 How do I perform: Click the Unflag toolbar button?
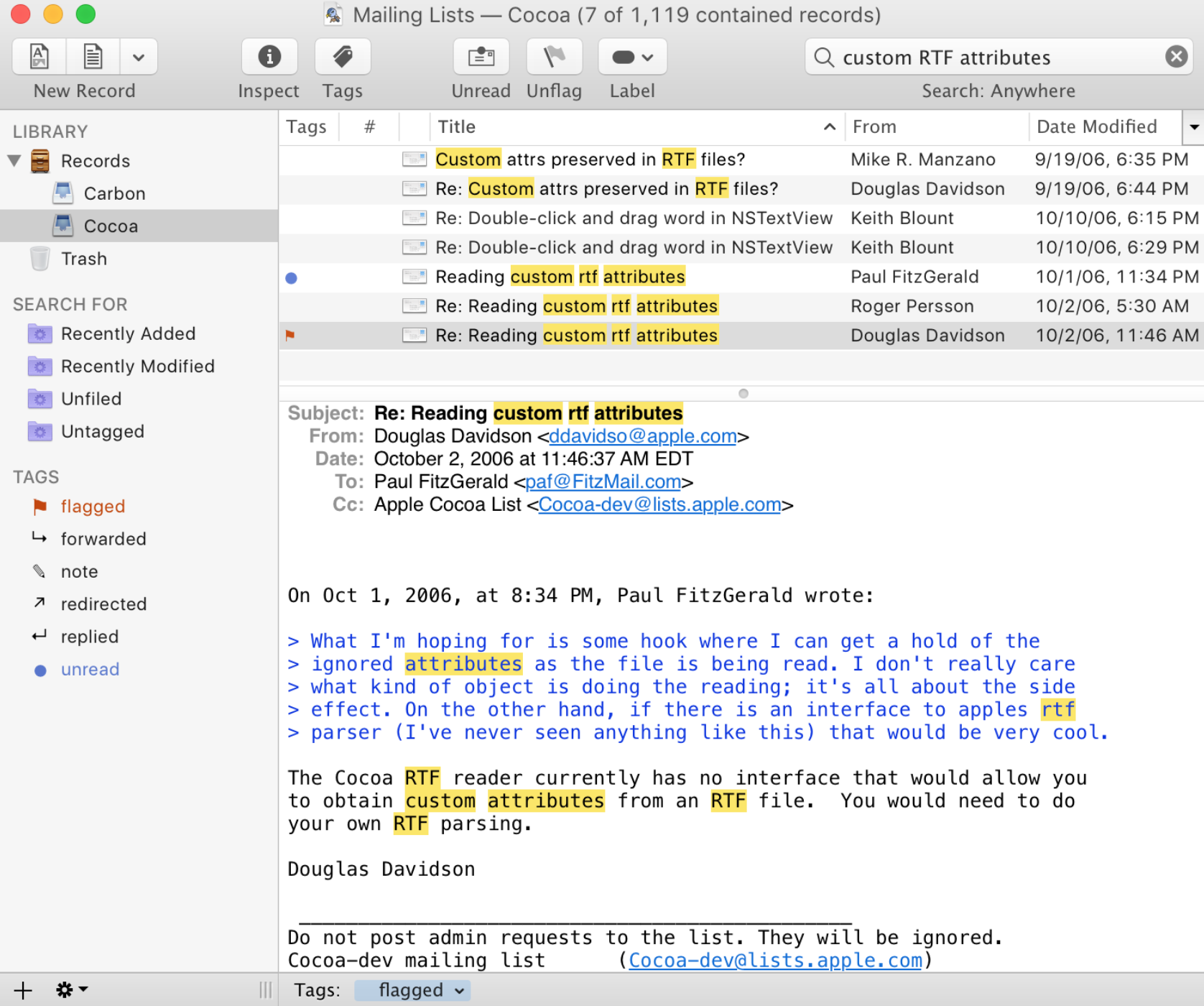tap(554, 56)
